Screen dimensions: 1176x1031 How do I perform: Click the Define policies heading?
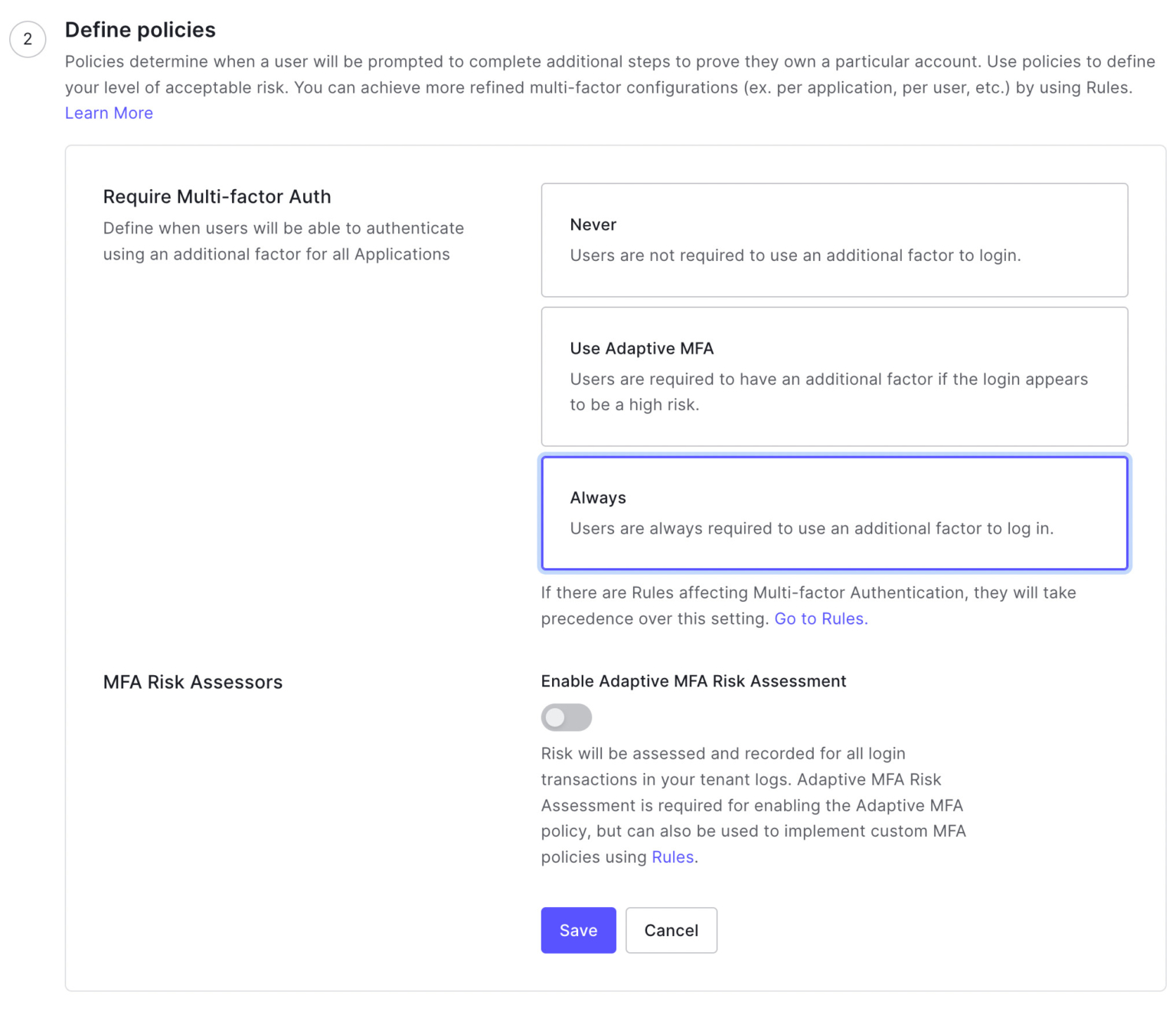140,30
